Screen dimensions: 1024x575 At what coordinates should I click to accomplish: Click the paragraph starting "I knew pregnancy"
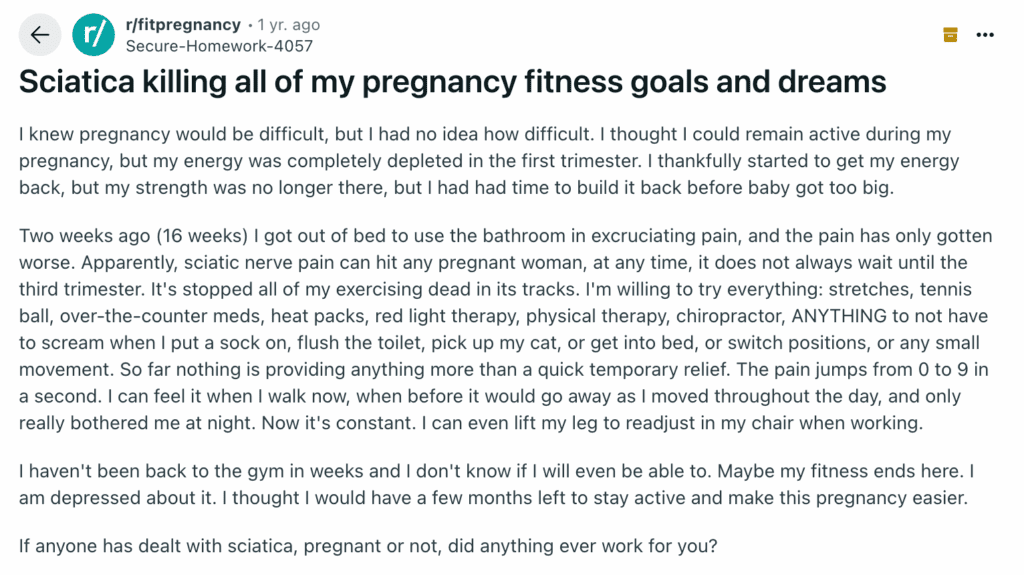point(484,161)
